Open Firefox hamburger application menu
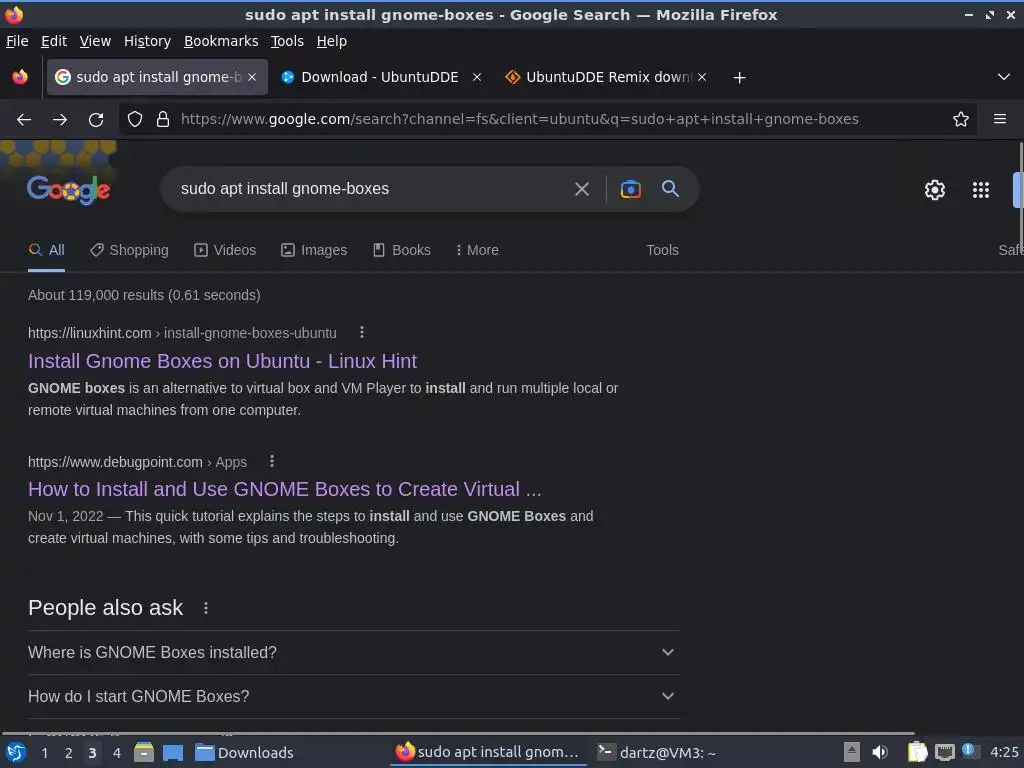Image resolution: width=1024 pixels, height=768 pixels. pyautogui.click(x=999, y=120)
